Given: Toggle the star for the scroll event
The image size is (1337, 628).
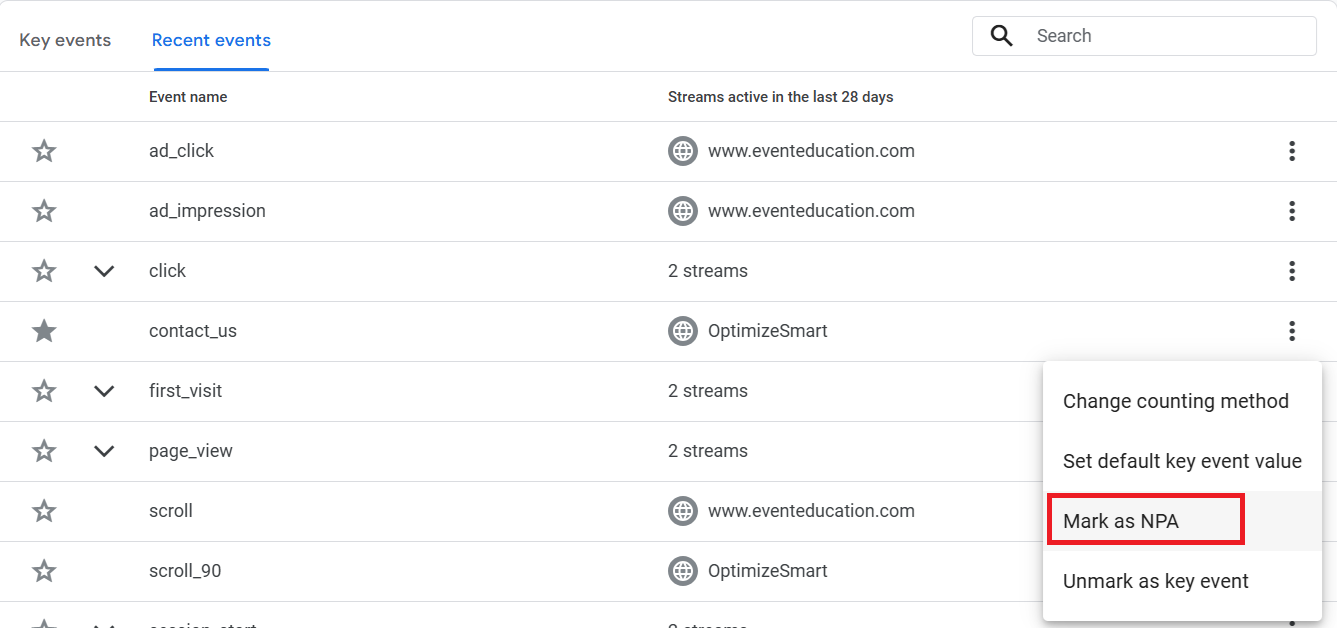Looking at the screenshot, I should click(x=44, y=511).
